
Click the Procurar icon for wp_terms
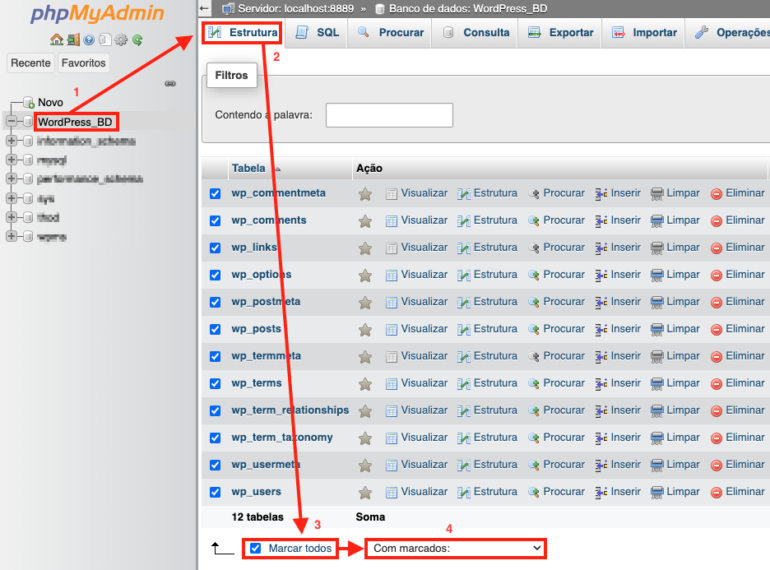tap(534, 384)
